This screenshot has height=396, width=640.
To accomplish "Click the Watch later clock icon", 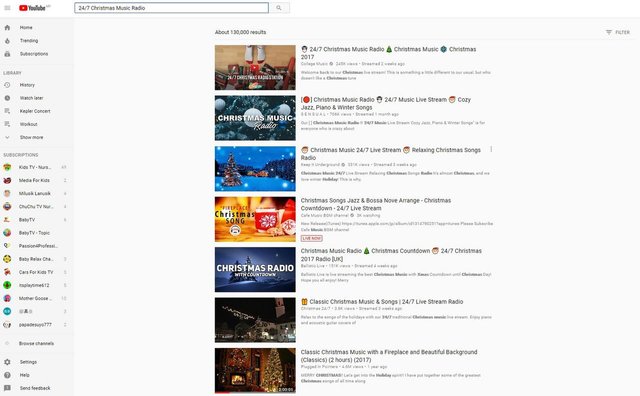I will click(x=7, y=98).
